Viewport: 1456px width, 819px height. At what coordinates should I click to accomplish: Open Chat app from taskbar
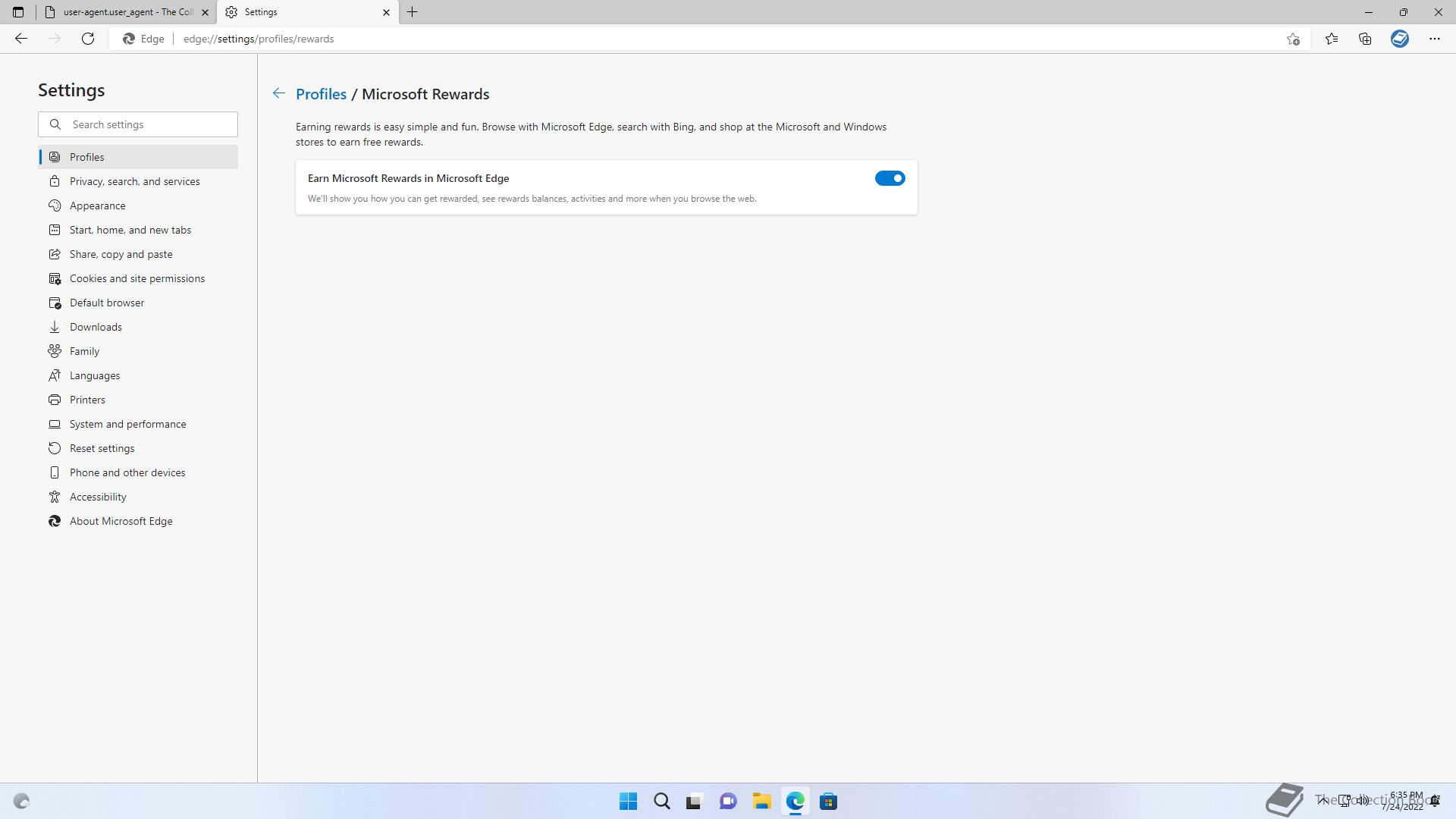tap(728, 802)
